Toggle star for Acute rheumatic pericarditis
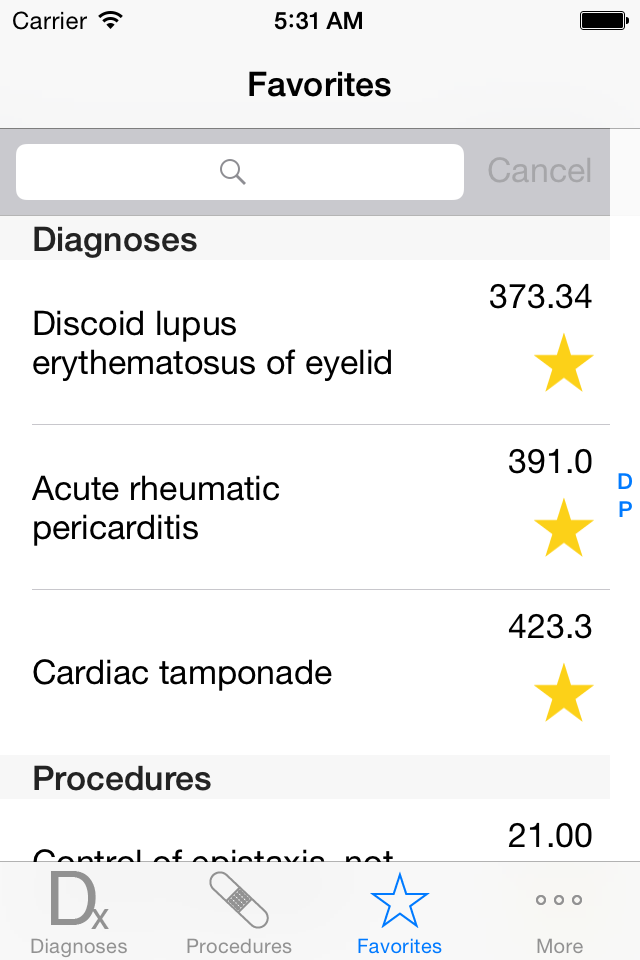This screenshot has width=640, height=960. 563,527
